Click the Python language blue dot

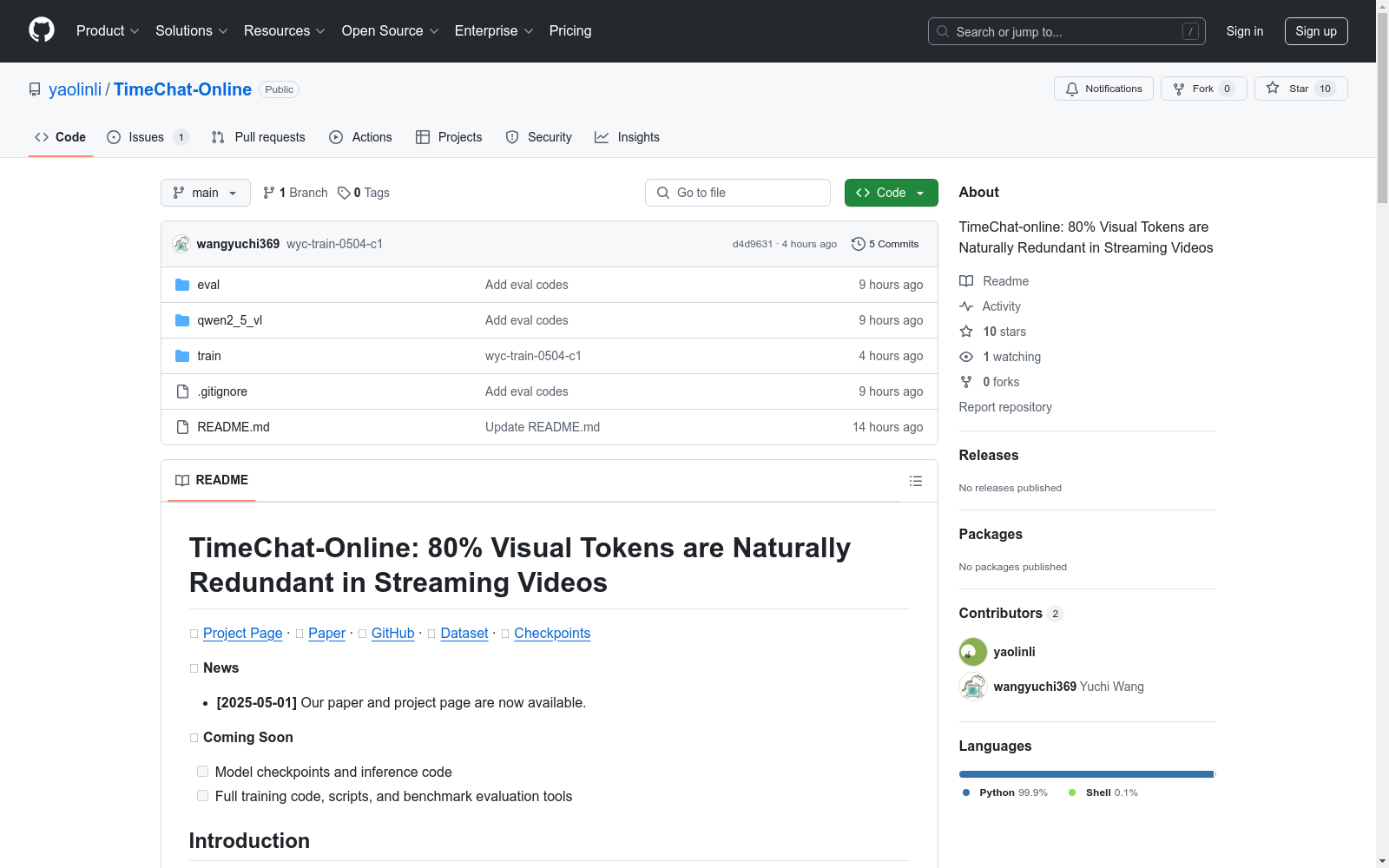(x=966, y=792)
